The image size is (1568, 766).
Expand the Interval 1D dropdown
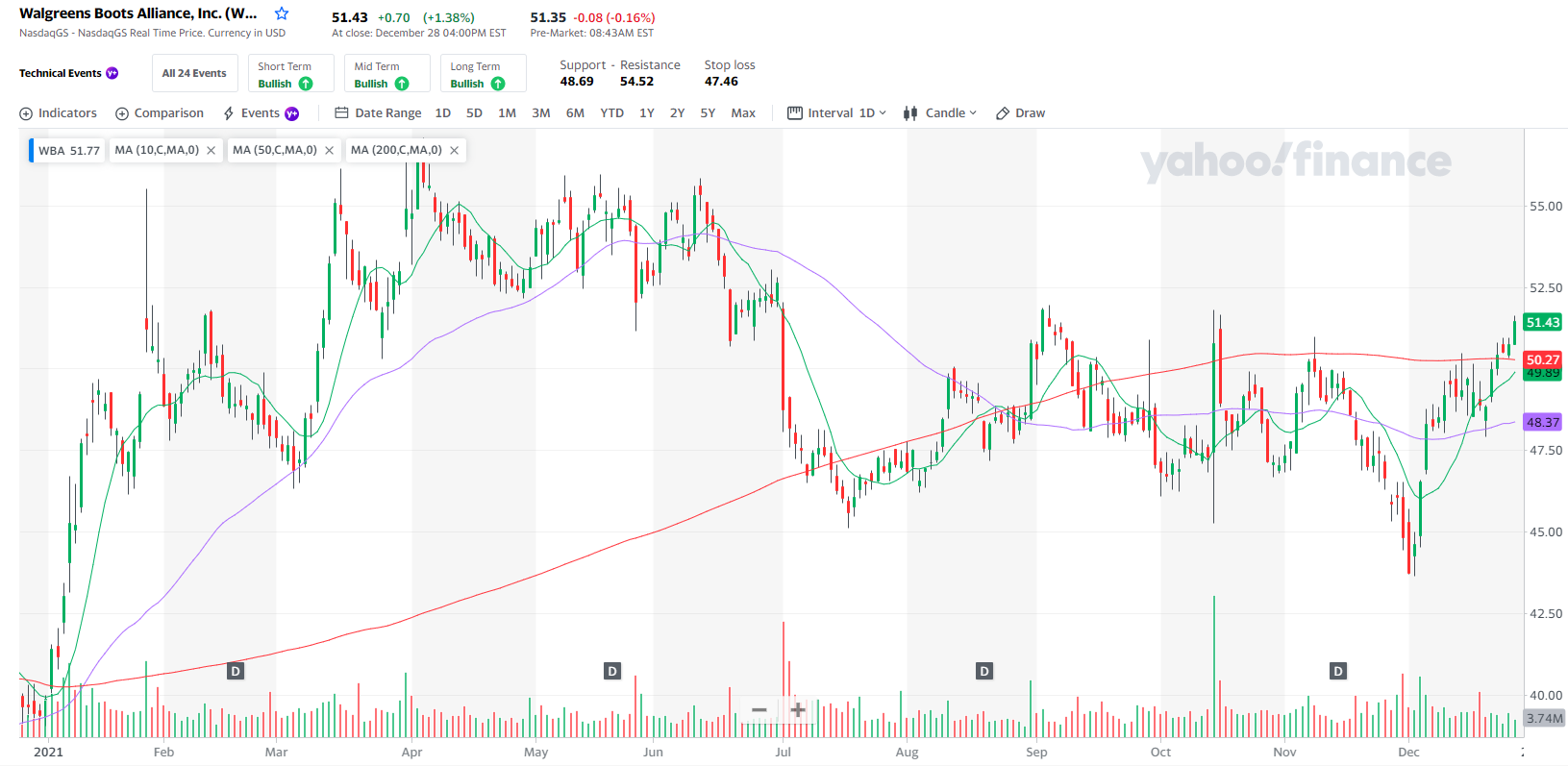click(x=836, y=113)
